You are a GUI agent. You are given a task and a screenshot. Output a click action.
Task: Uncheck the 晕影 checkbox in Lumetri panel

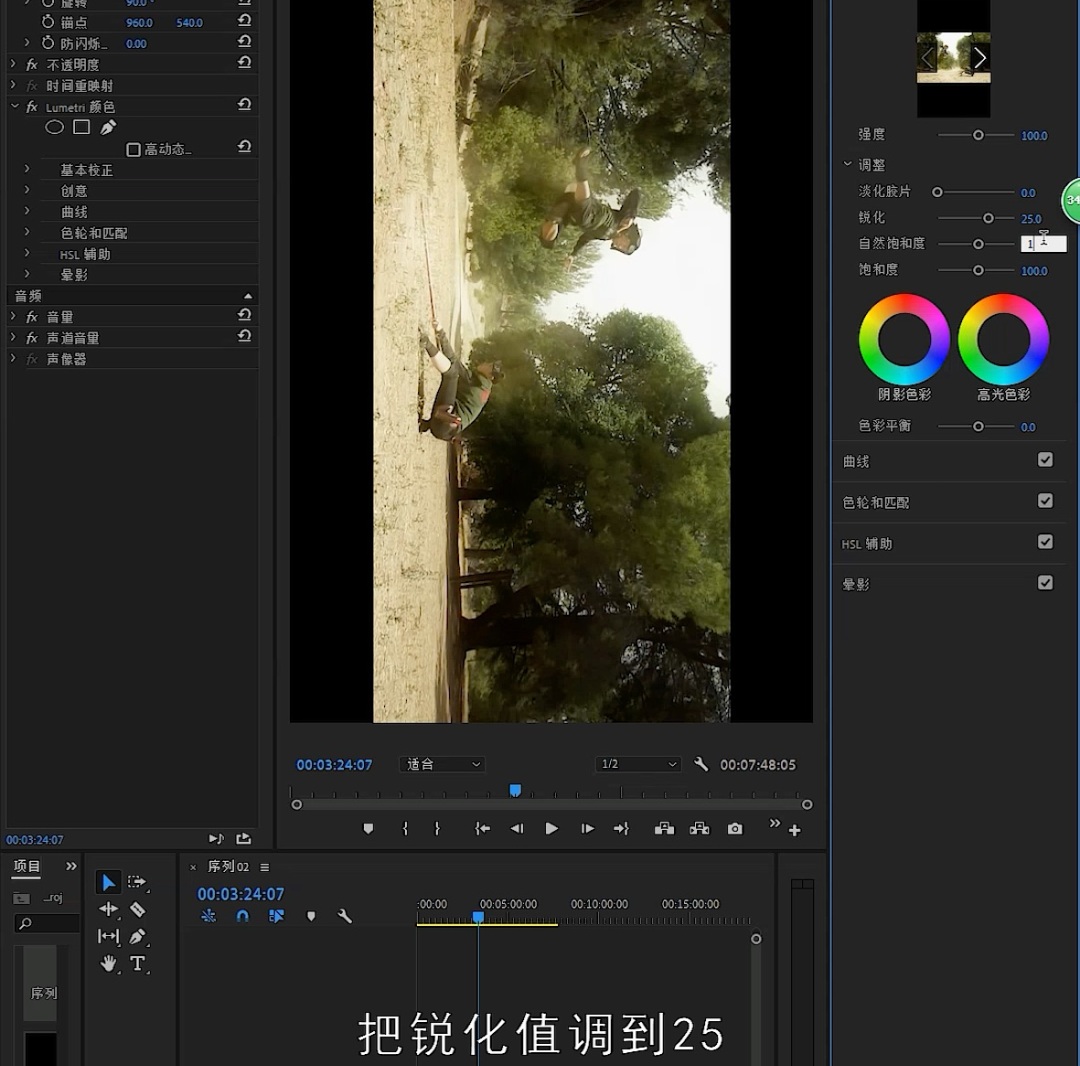[x=1046, y=582]
